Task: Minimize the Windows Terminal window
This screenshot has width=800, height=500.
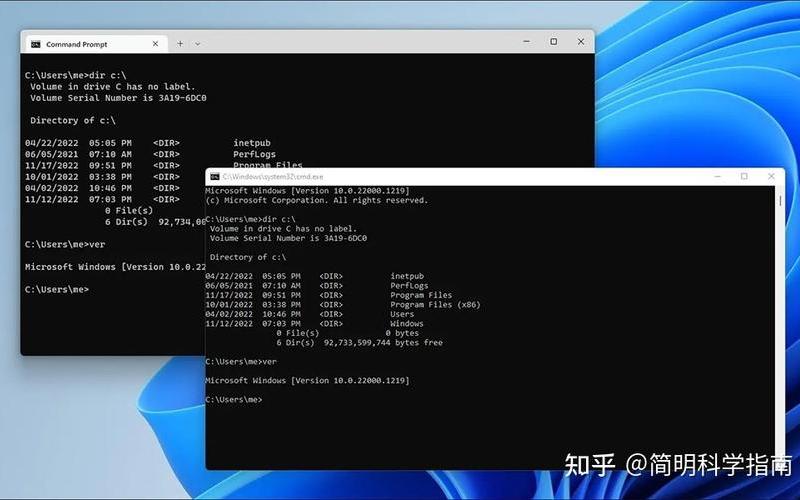Action: tap(527, 41)
